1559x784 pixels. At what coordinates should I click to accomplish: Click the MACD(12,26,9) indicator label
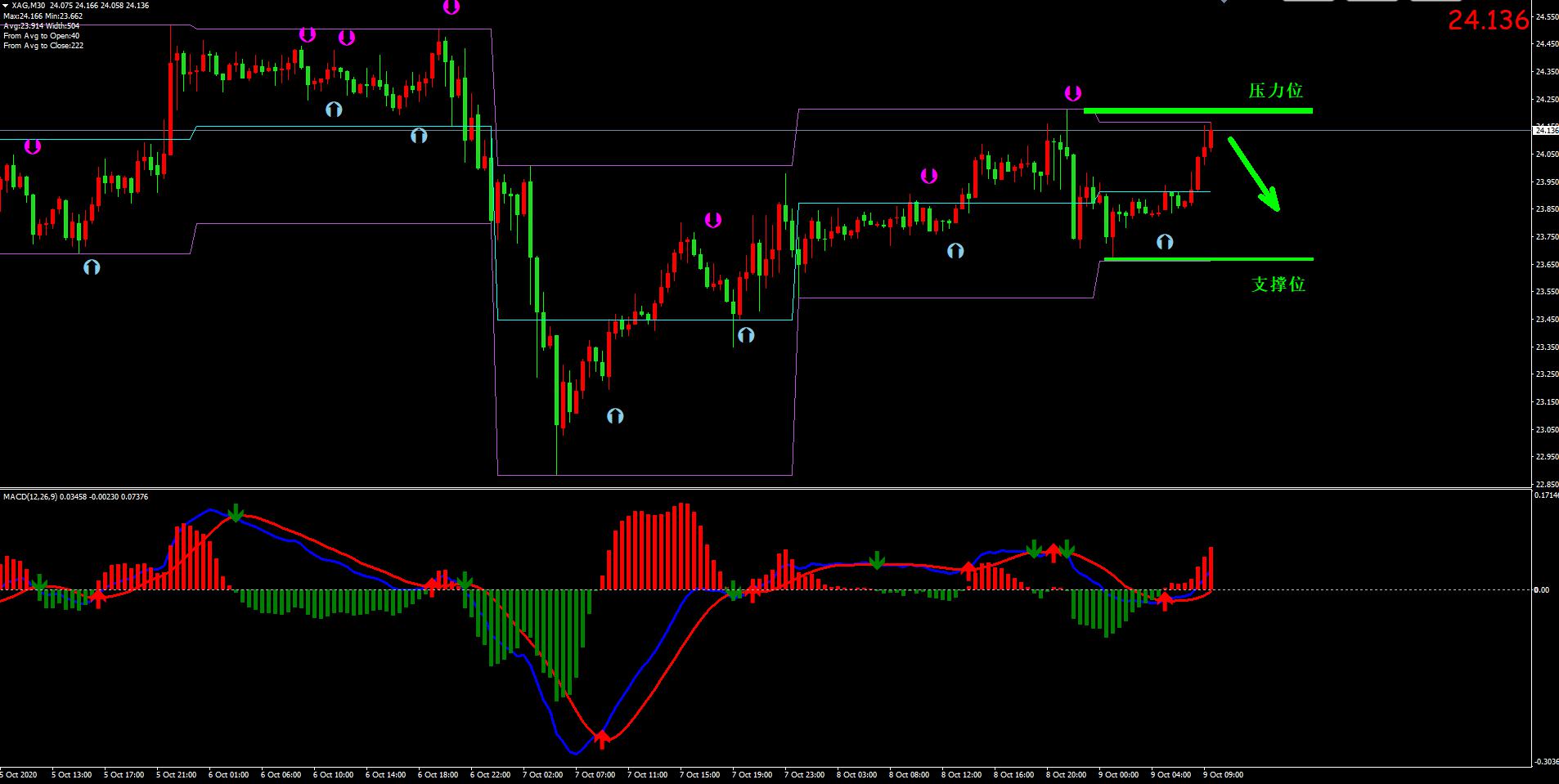coord(75,497)
